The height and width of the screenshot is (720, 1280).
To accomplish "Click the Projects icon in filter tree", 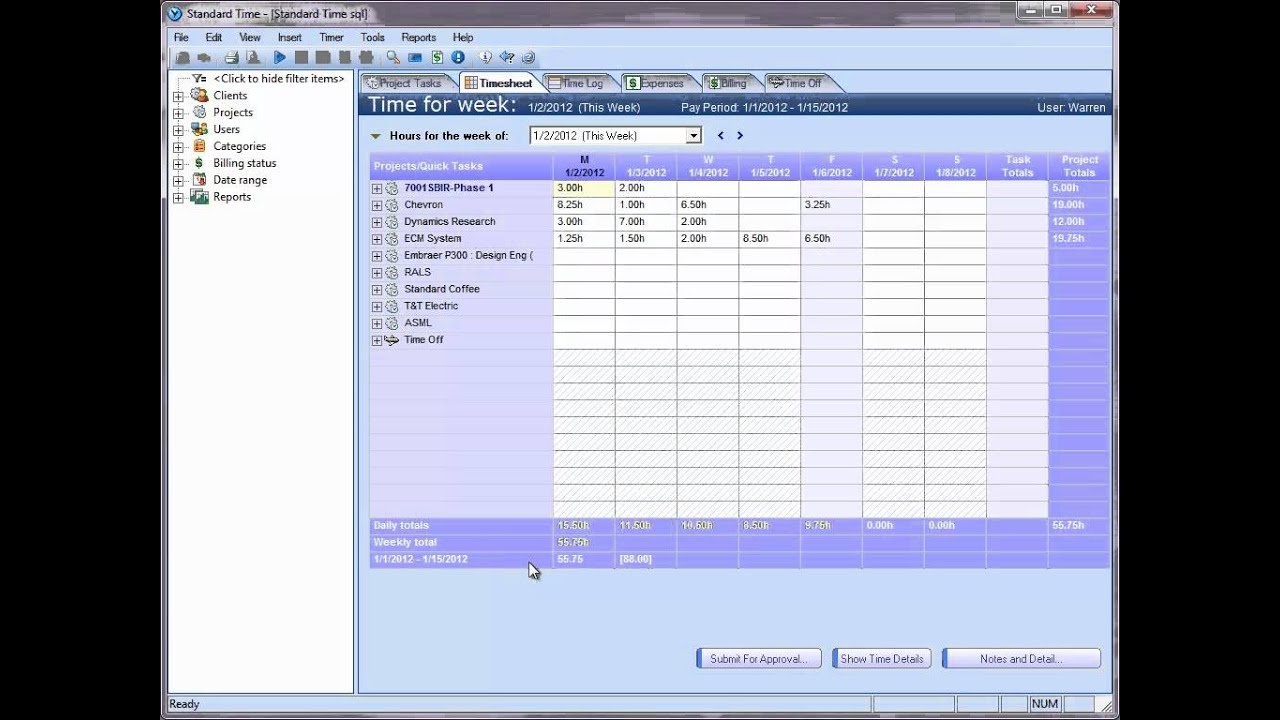I will click(200, 112).
